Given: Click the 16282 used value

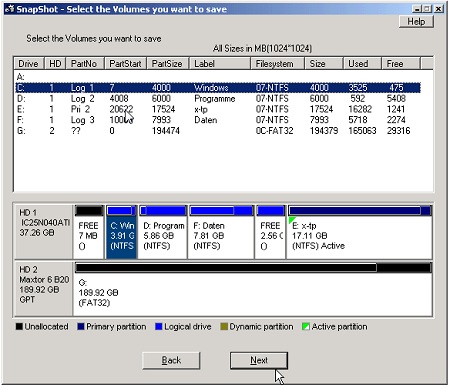Looking at the screenshot, I should [x=360, y=109].
